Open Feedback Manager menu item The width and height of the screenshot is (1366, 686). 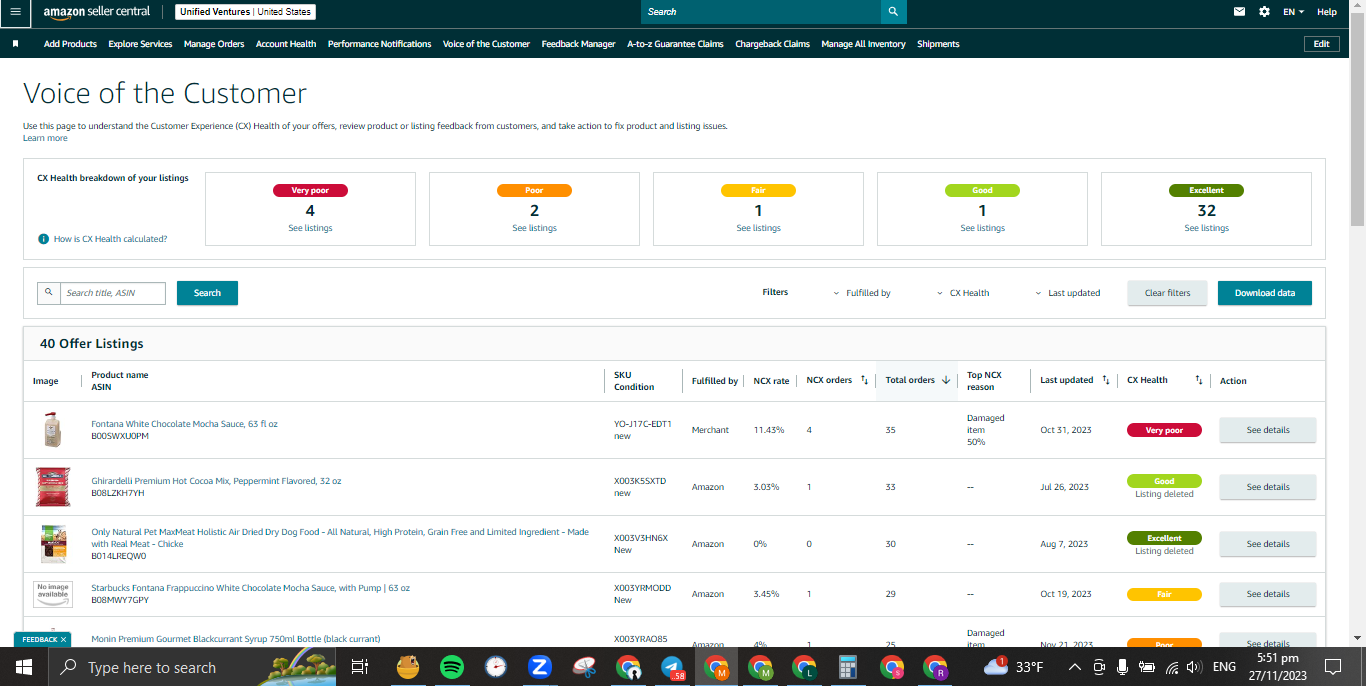click(x=578, y=44)
